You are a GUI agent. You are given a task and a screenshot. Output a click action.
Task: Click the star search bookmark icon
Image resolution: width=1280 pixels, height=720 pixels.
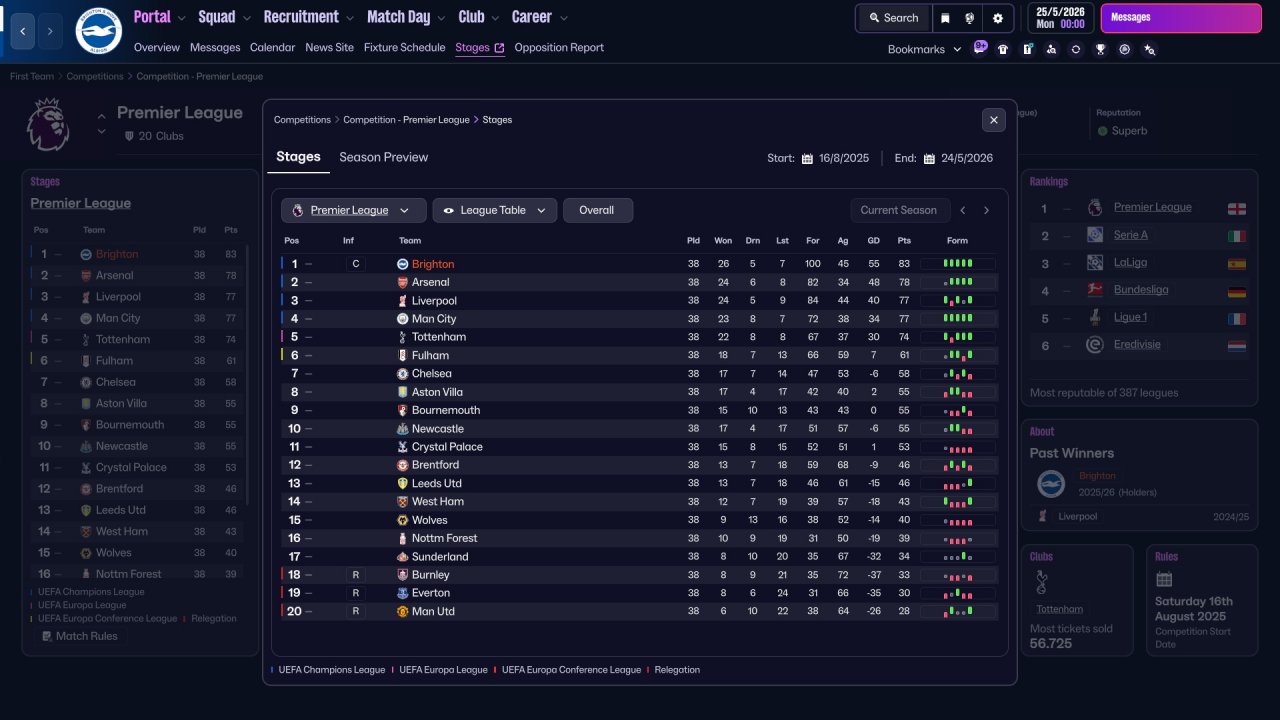(x=1149, y=49)
